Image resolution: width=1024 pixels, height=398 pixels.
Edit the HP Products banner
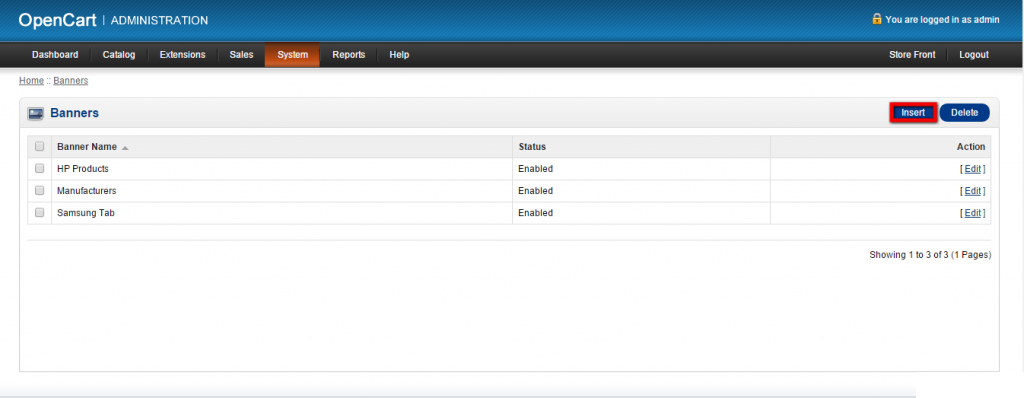pyautogui.click(x=972, y=169)
